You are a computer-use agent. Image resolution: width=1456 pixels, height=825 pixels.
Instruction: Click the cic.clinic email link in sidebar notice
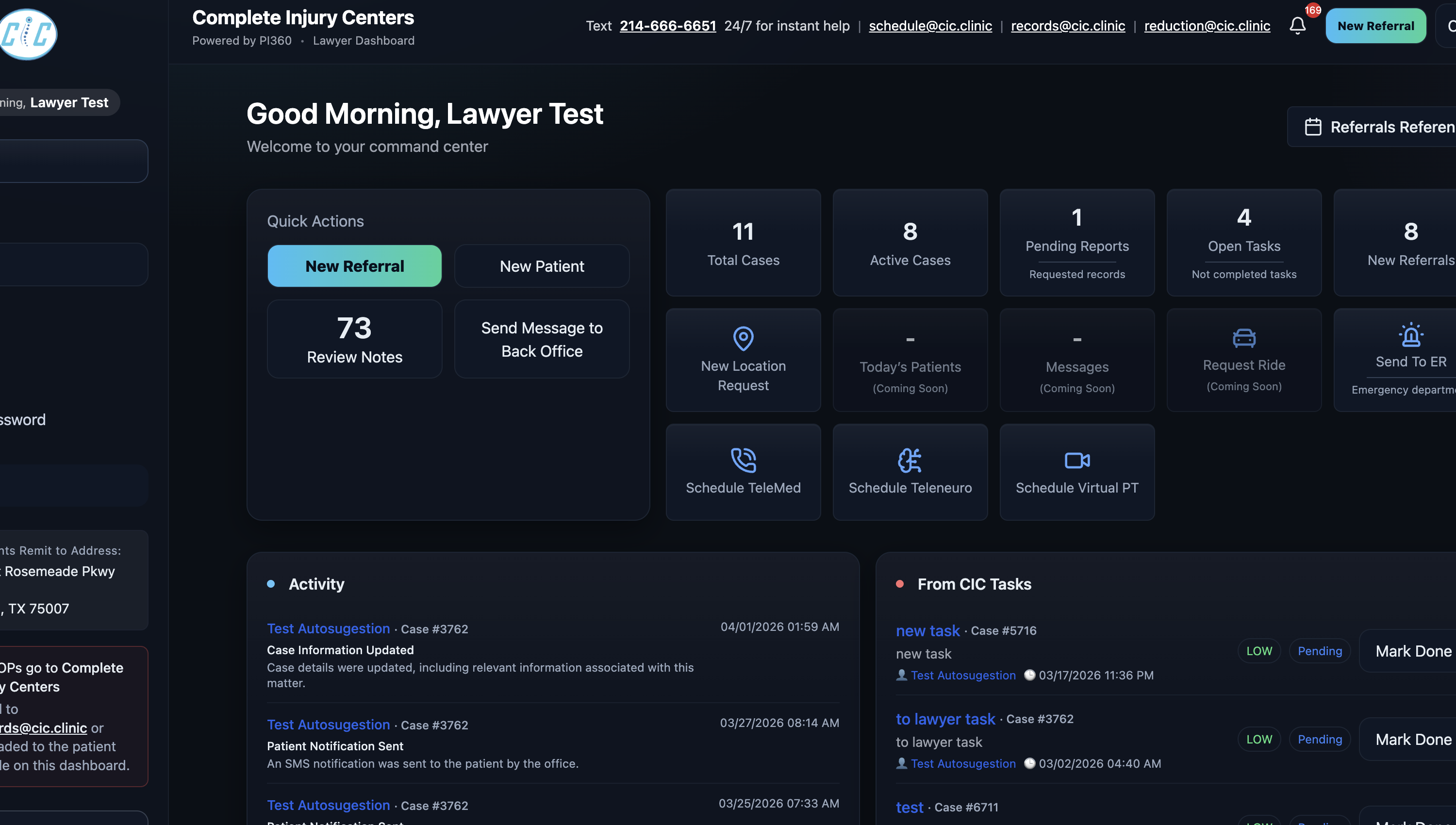tap(44, 727)
